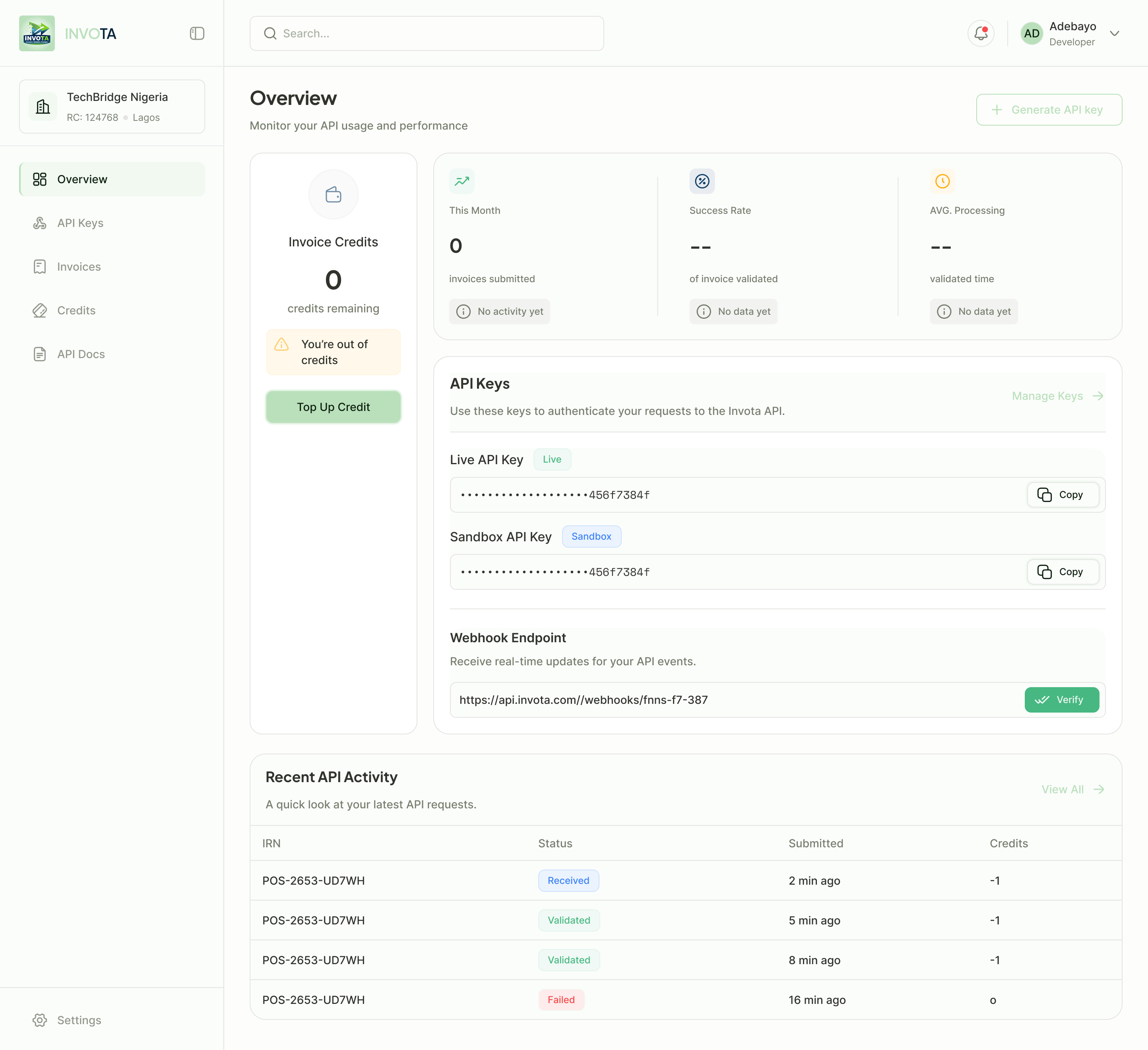Collapse the sidebar with the panel icon

point(197,34)
